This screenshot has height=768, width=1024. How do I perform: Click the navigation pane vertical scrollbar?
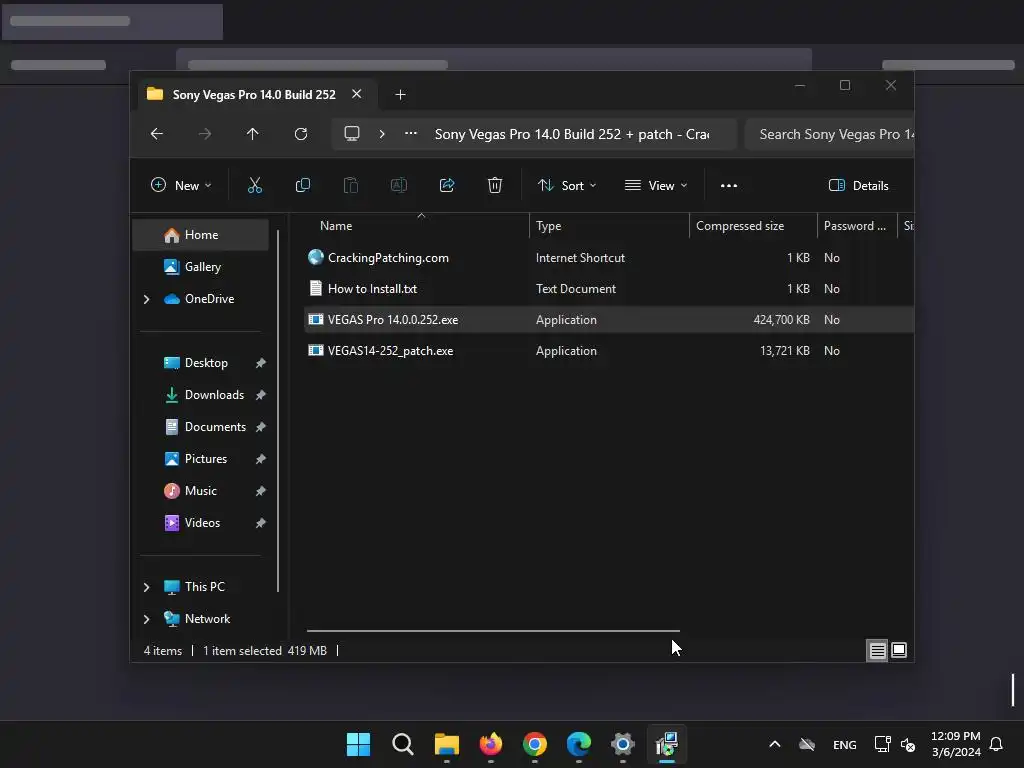[278, 411]
